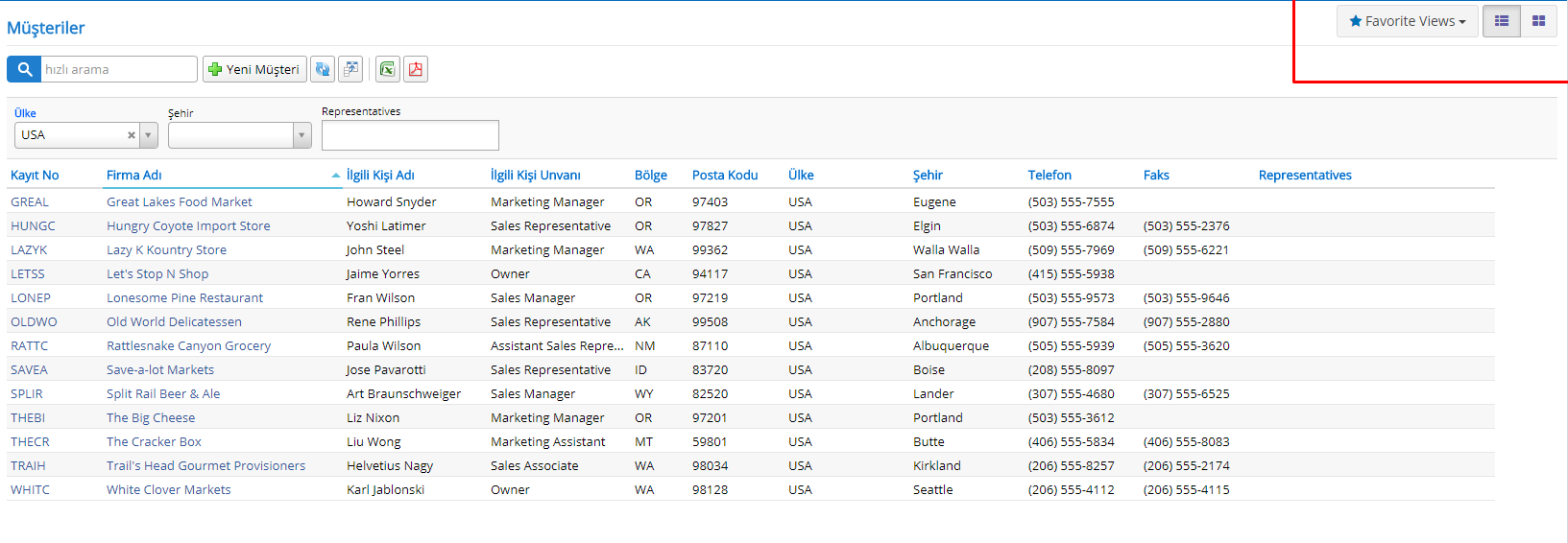
Task: Sort by Bölge column header
Action: tap(651, 175)
